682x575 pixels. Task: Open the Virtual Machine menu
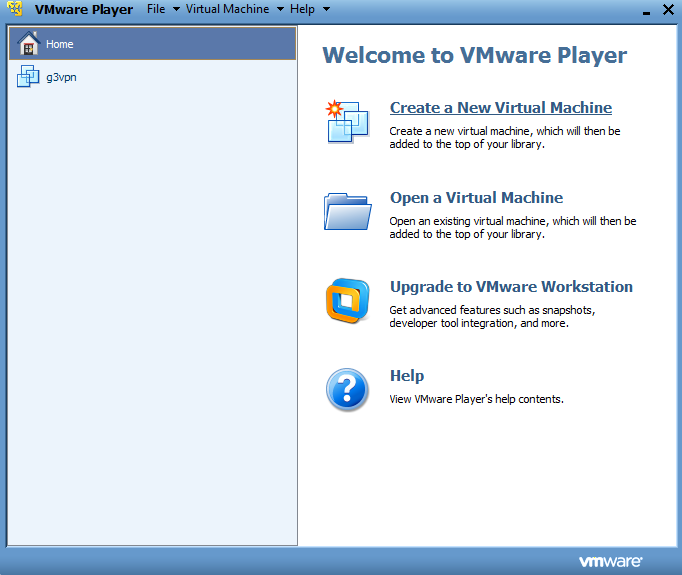[x=227, y=9]
